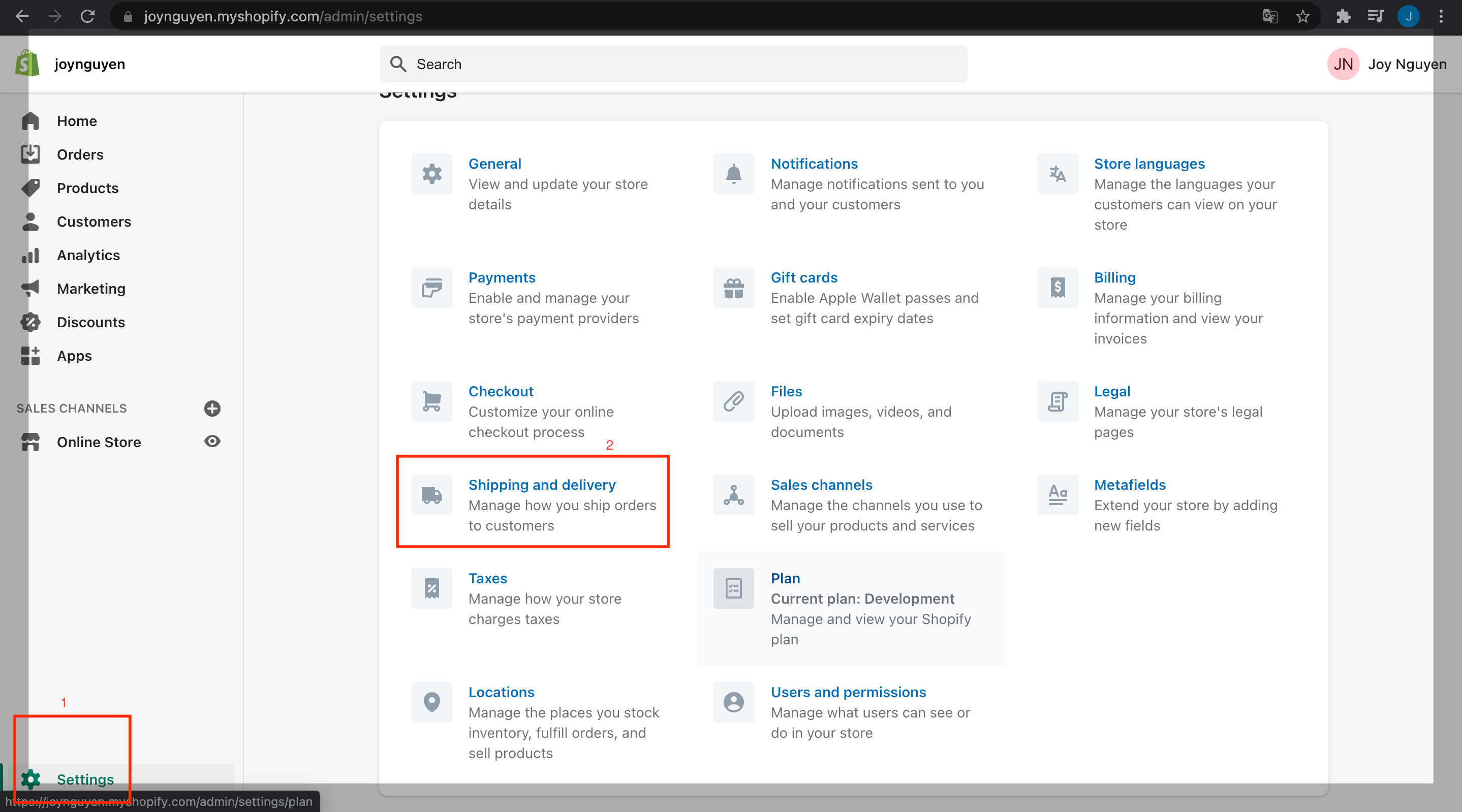
Task: Click the Search input field
Action: 673,64
